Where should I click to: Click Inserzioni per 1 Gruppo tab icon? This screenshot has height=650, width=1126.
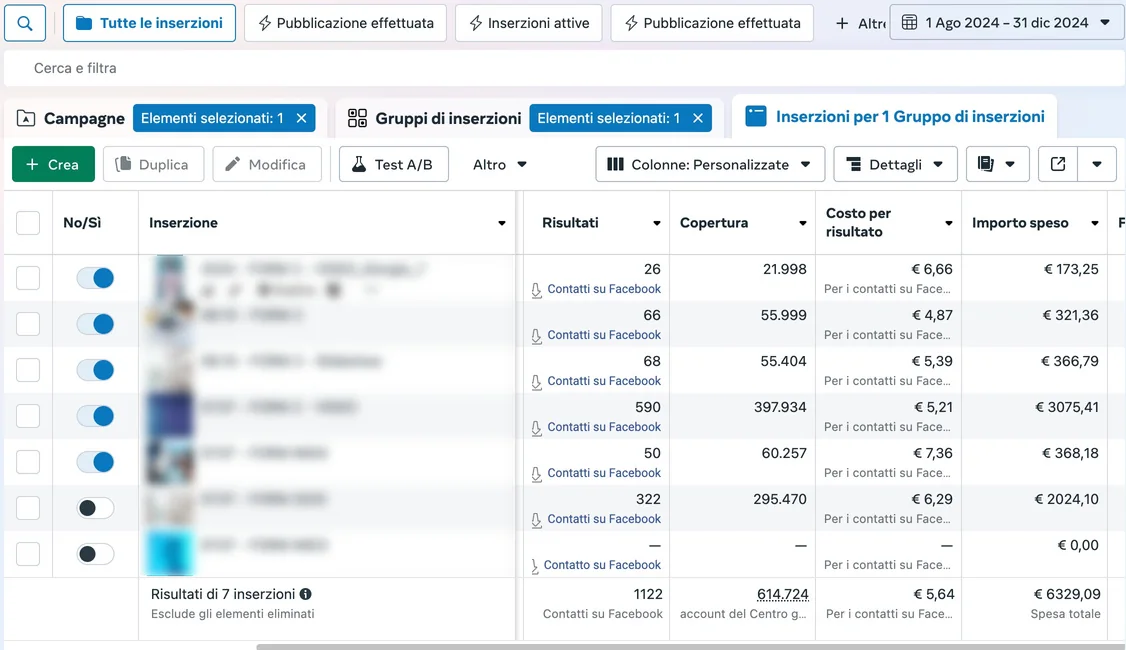tap(755, 116)
